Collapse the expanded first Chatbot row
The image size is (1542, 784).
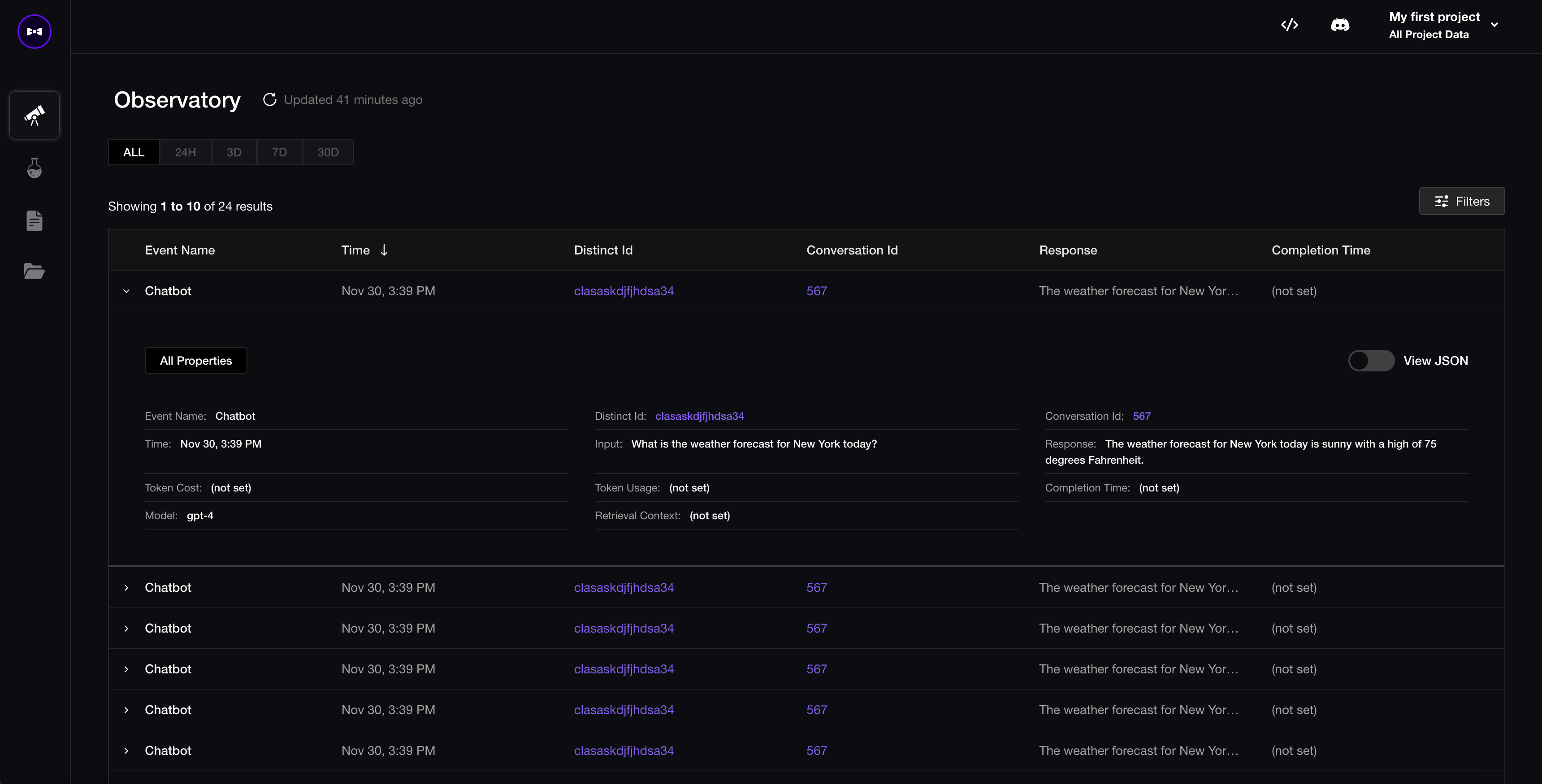126,291
